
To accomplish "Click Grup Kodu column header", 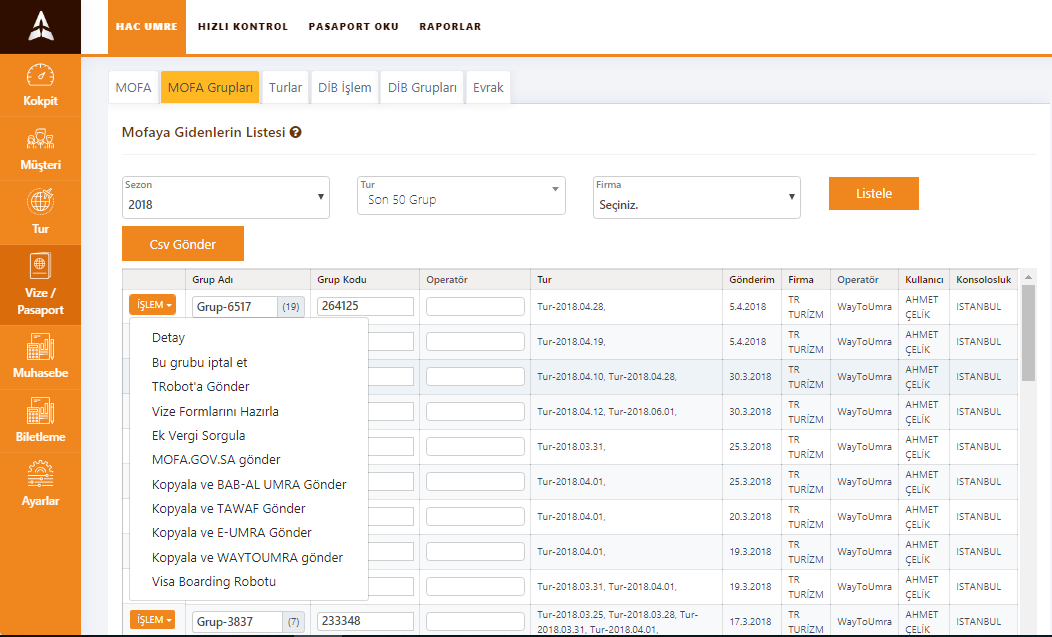I will pyautogui.click(x=341, y=280).
